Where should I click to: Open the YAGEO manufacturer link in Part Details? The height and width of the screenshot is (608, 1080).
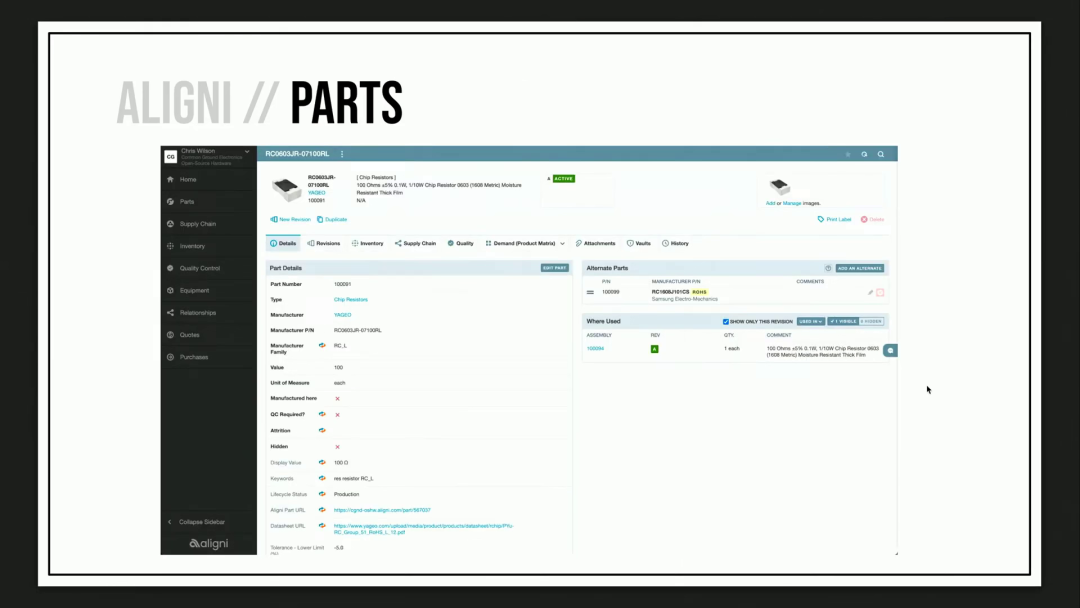342,315
